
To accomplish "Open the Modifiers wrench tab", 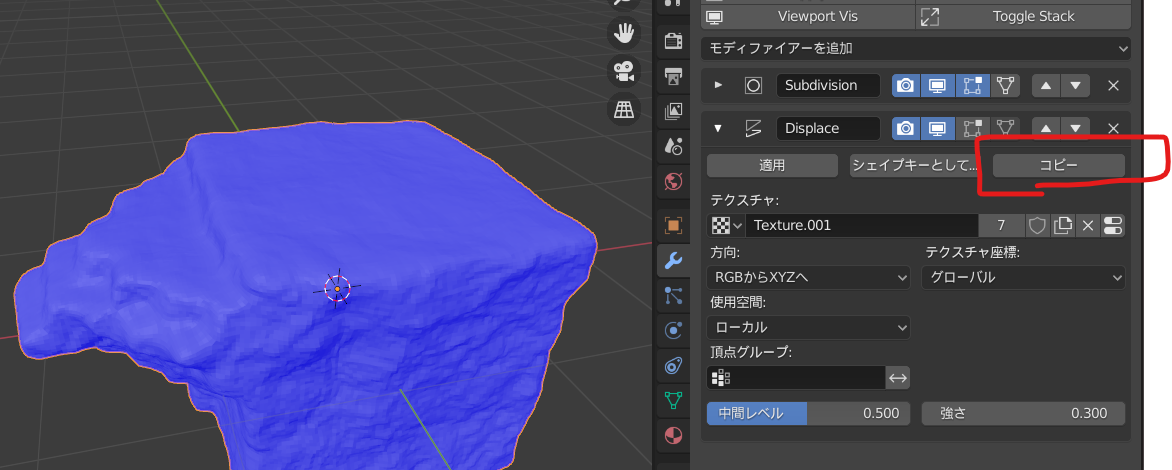I will point(673,260).
